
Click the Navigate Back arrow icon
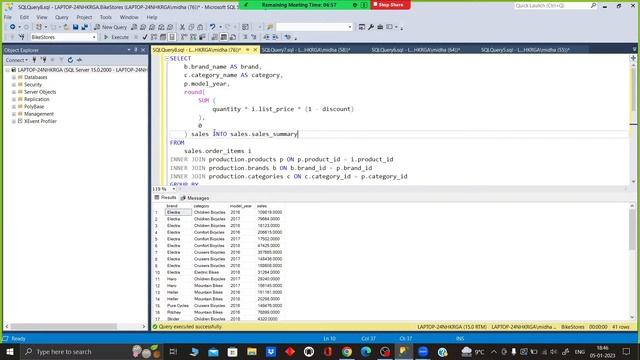(13, 27)
